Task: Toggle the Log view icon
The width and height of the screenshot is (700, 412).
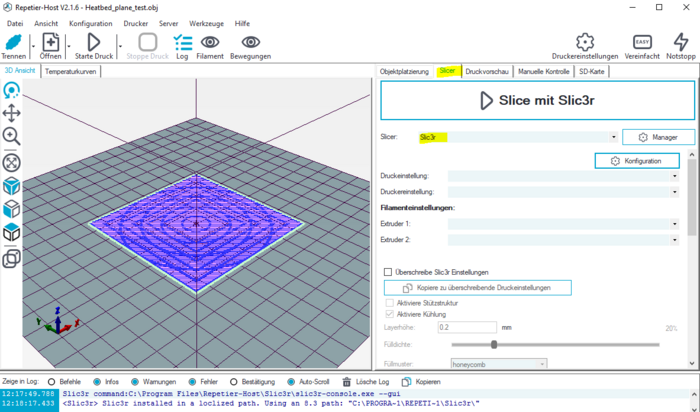Action: [182, 43]
